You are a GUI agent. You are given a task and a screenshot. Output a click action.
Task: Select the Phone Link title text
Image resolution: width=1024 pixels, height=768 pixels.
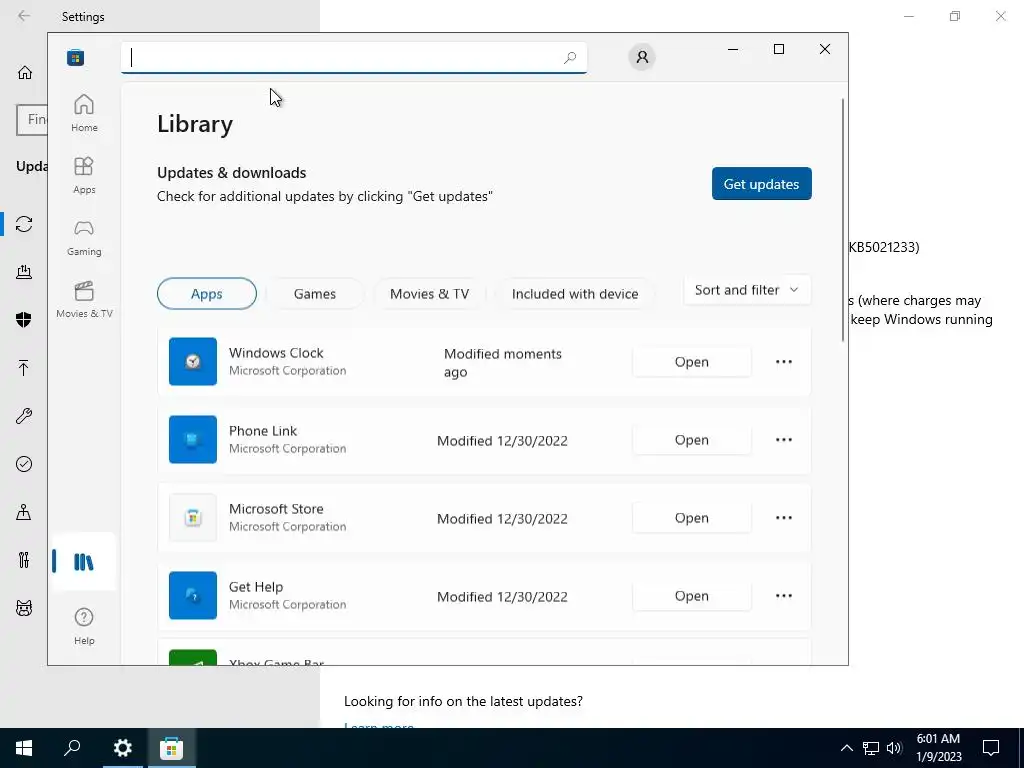pos(263,431)
